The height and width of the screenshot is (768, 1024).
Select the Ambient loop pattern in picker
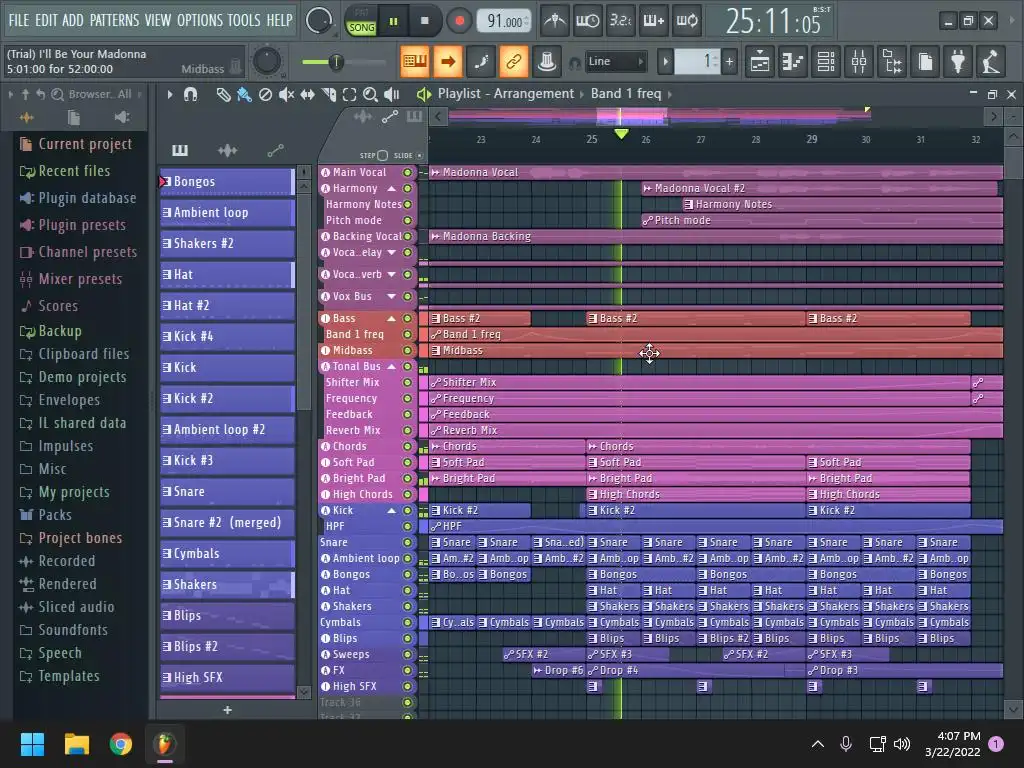[x=227, y=213]
